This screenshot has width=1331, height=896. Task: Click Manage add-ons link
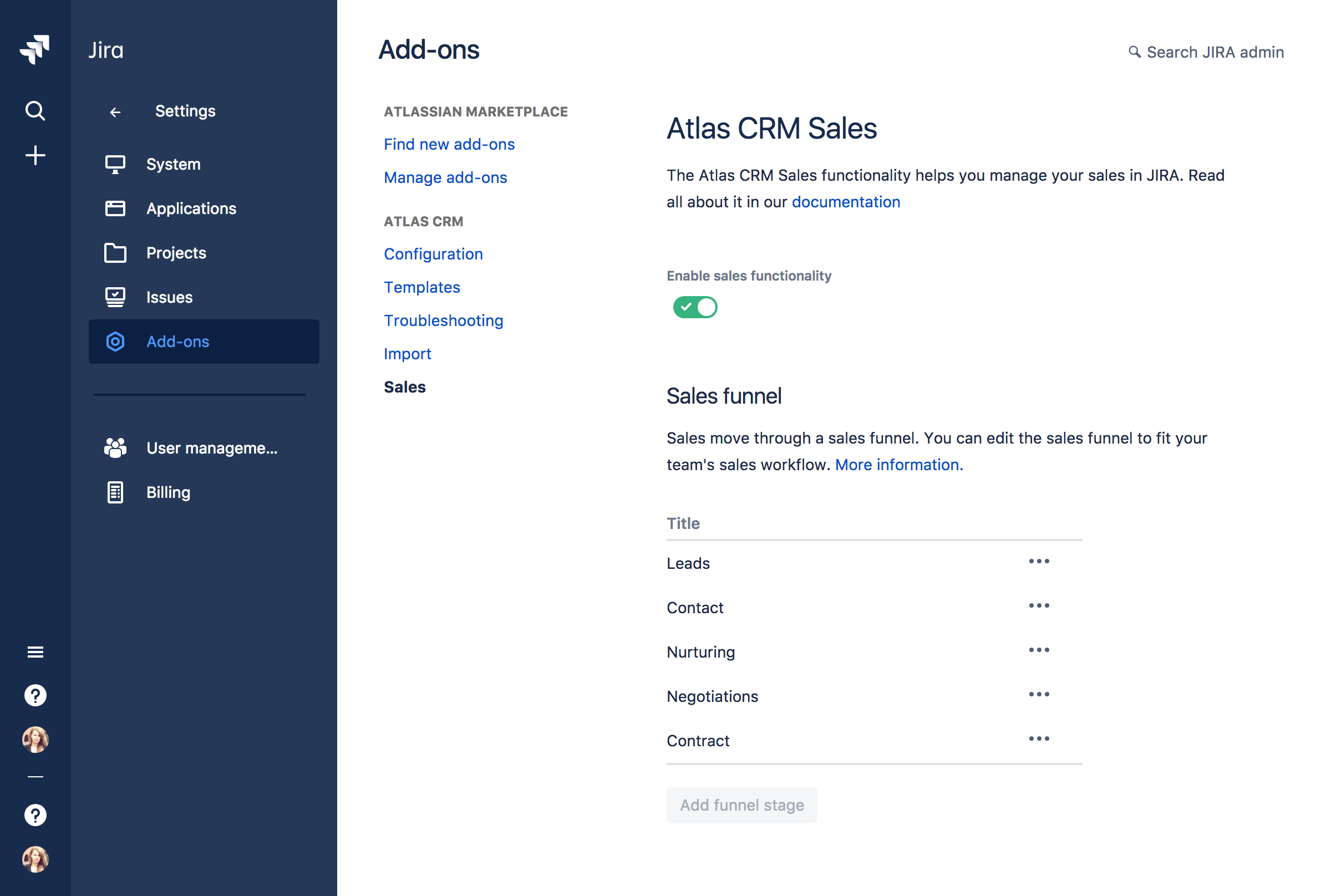click(445, 177)
